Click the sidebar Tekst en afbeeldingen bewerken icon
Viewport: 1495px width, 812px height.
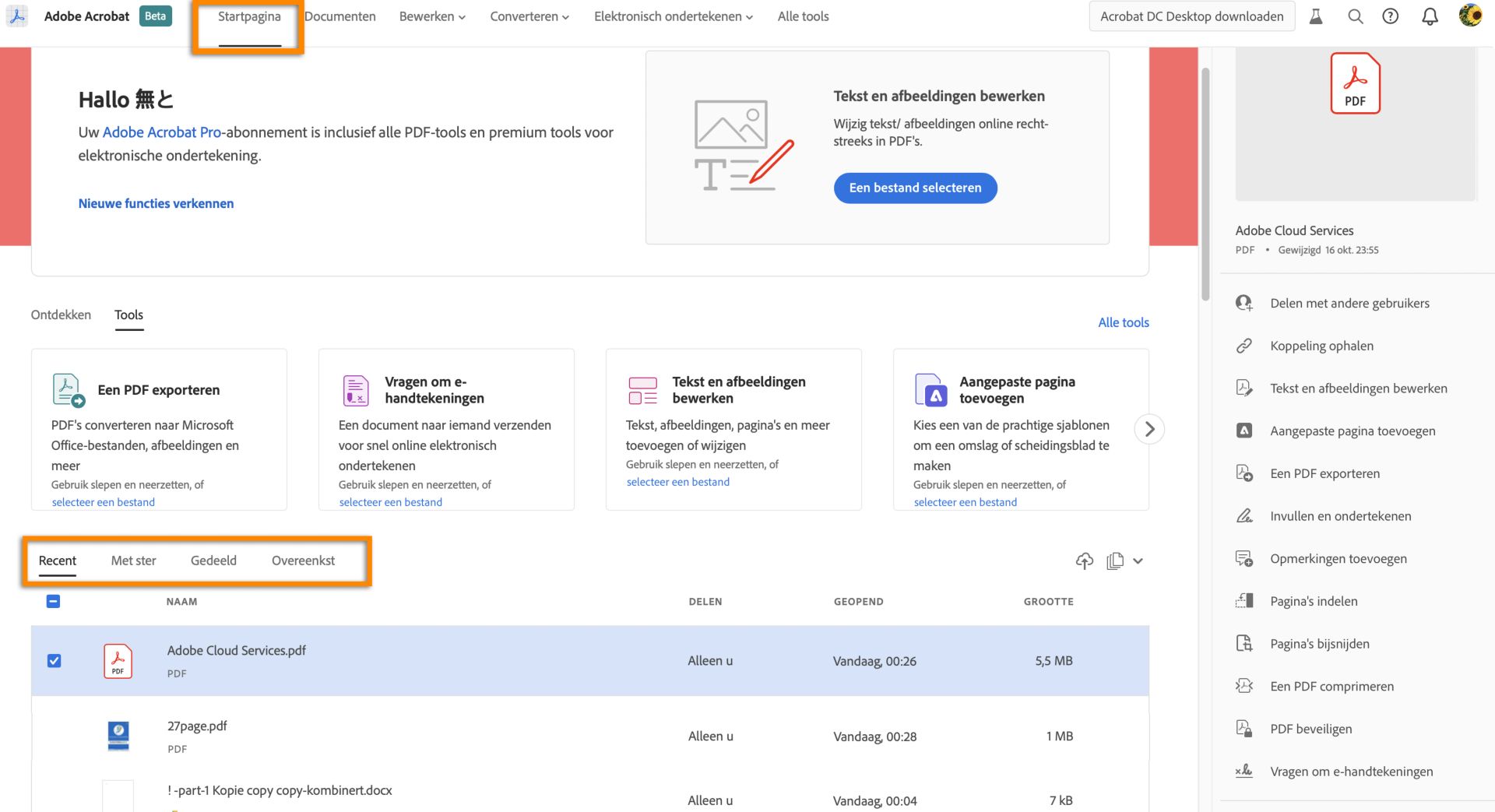tap(1244, 388)
